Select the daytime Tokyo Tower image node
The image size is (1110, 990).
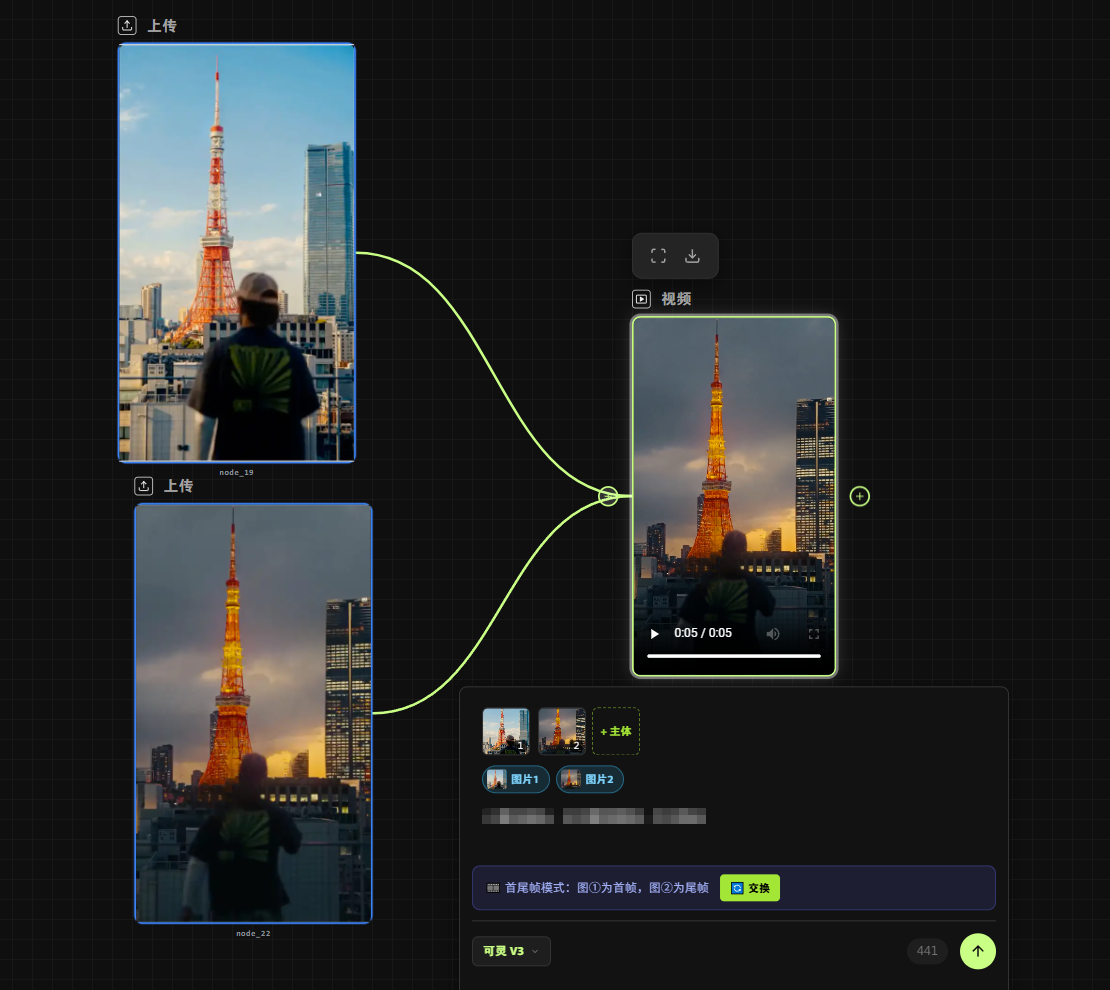point(237,253)
